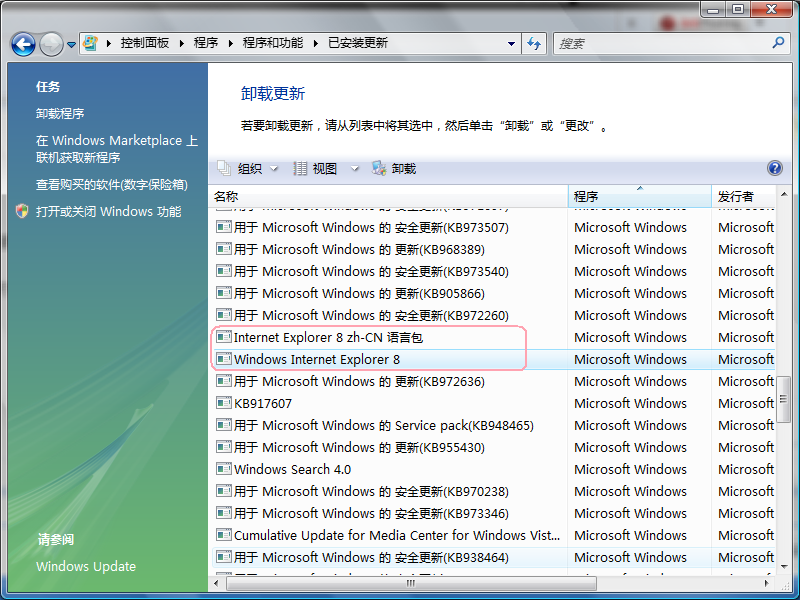Click horizontal scrollbar thumb below list

(411, 583)
